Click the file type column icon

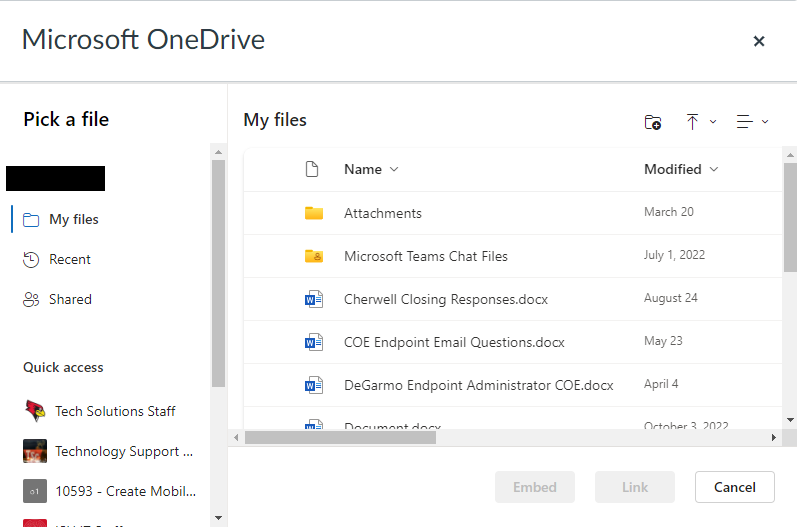[312, 169]
